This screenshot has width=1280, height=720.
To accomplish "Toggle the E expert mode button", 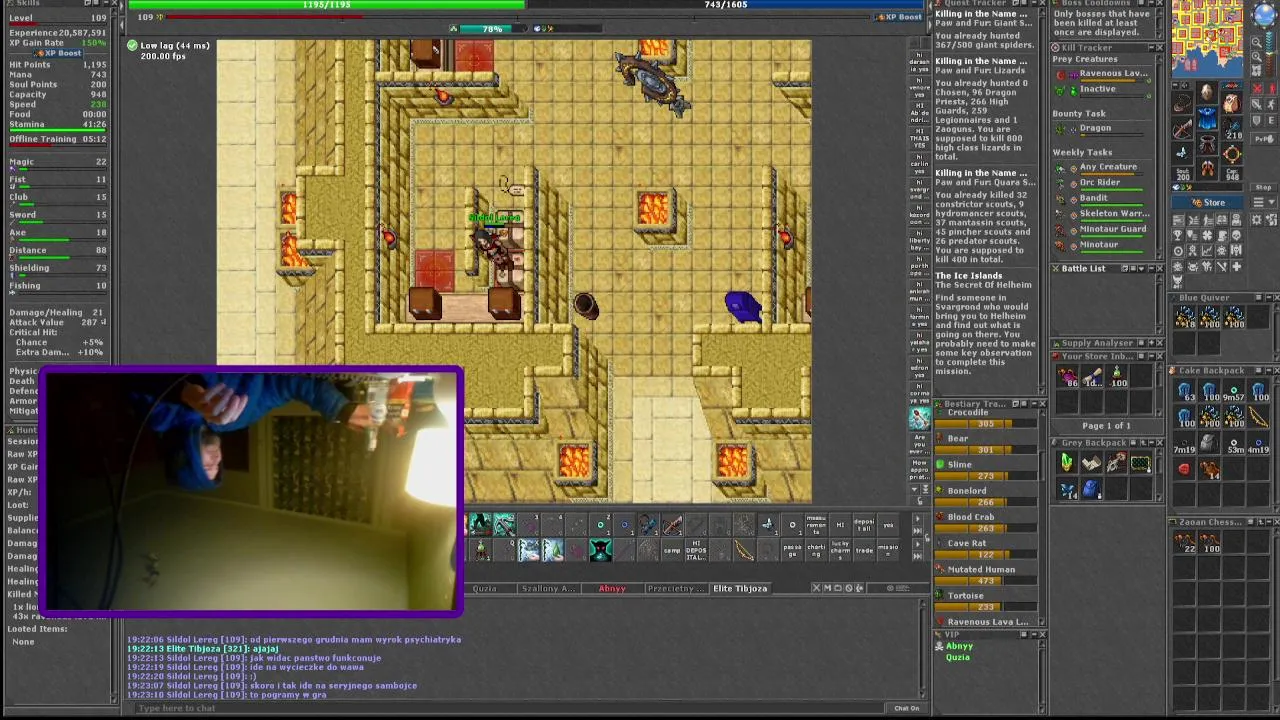I will [1271, 120].
